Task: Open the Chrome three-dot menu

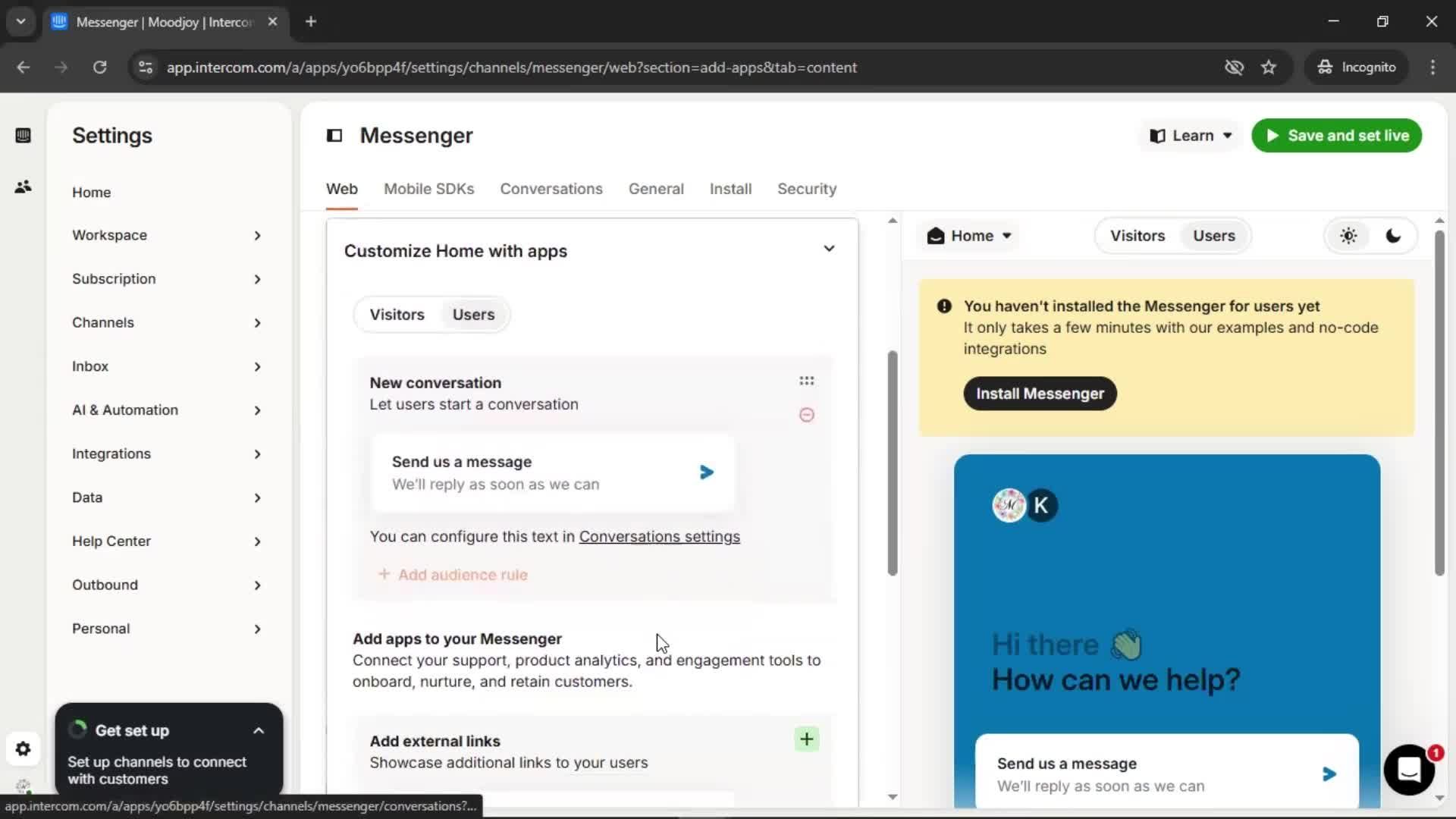Action: pyautogui.click(x=1432, y=67)
